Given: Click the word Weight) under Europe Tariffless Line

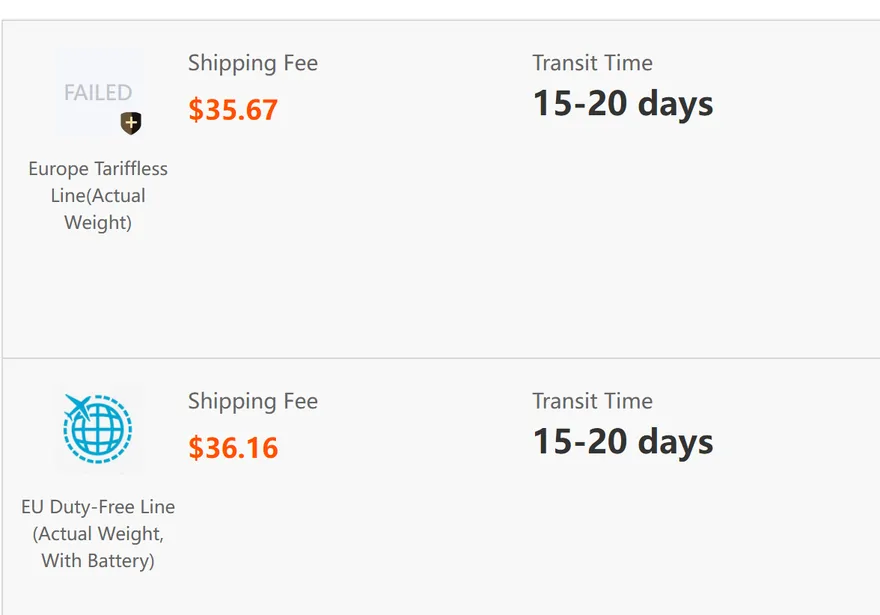Looking at the screenshot, I should point(98,223).
